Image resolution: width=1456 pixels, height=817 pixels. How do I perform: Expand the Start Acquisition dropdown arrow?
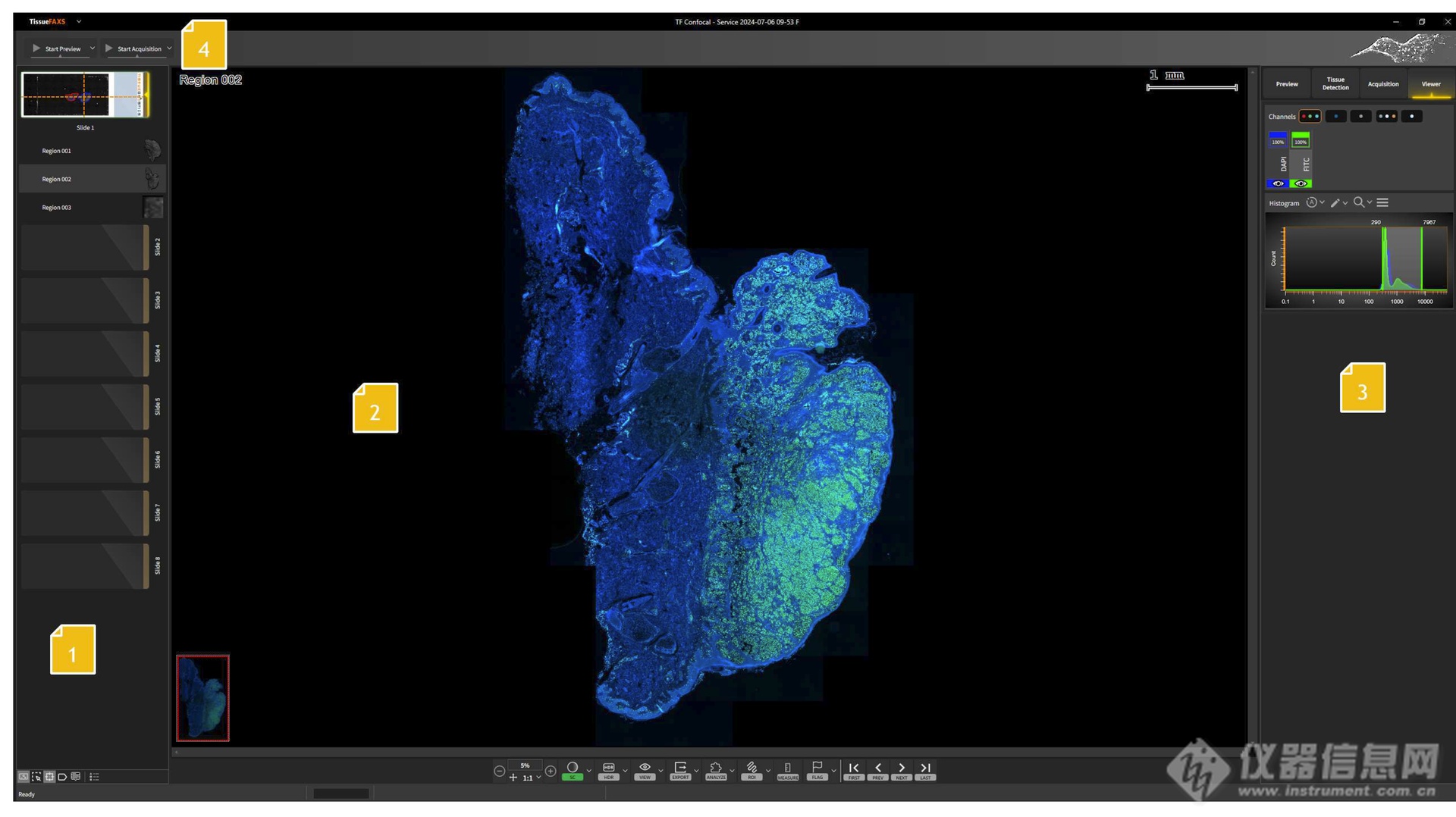[169, 49]
